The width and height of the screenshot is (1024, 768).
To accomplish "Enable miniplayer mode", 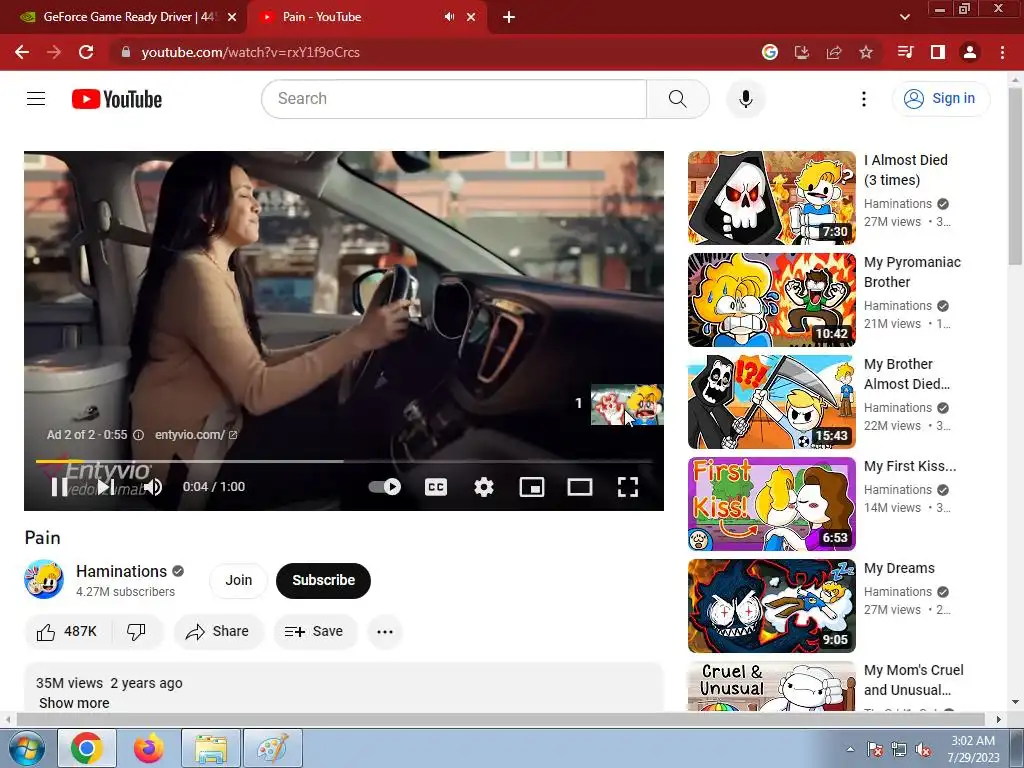I will click(532, 487).
